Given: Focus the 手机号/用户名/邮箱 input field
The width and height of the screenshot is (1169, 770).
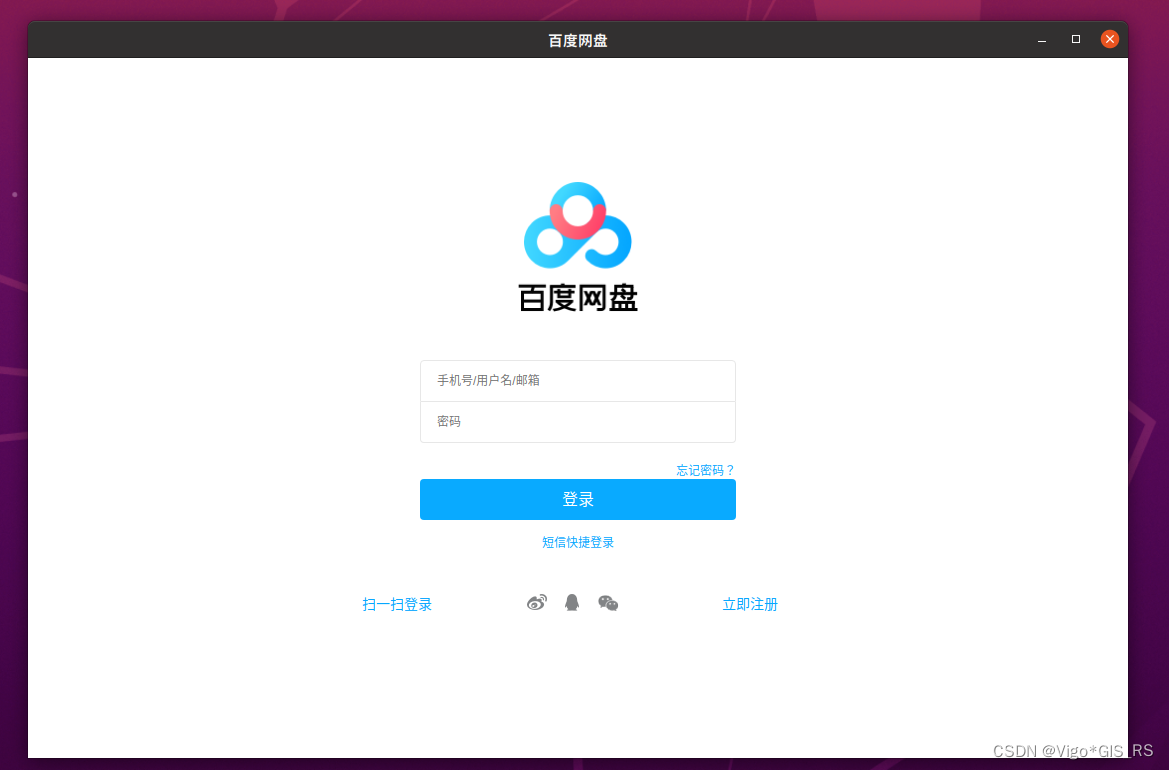Looking at the screenshot, I should tap(578, 380).
